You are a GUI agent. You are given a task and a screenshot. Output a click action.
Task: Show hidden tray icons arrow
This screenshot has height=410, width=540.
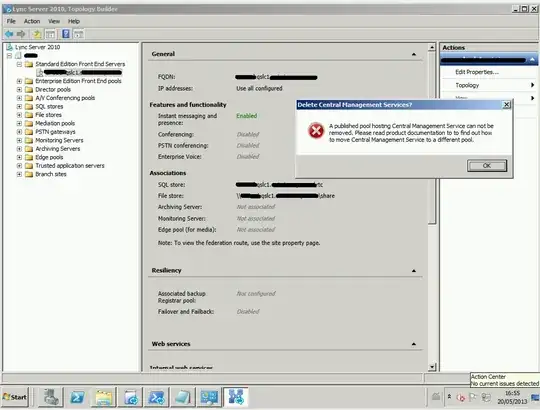(449, 397)
